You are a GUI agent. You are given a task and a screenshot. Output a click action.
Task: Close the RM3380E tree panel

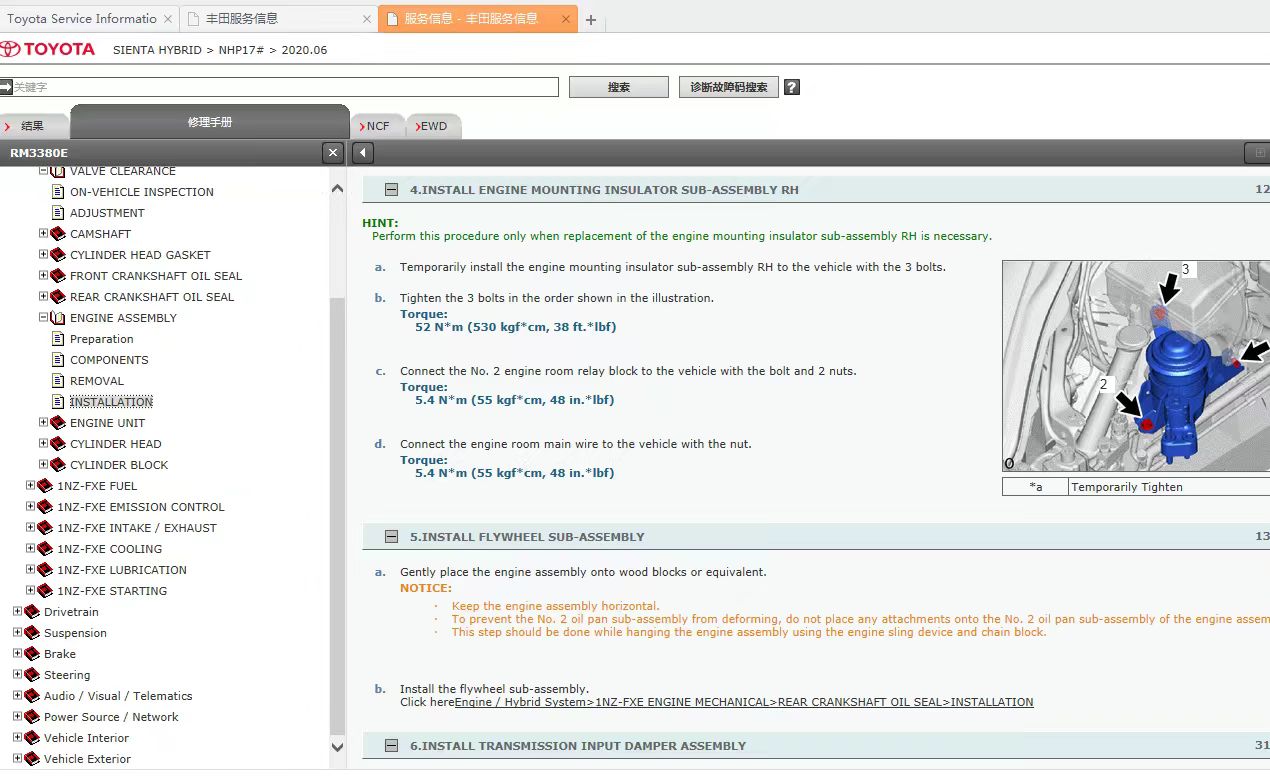(x=333, y=153)
